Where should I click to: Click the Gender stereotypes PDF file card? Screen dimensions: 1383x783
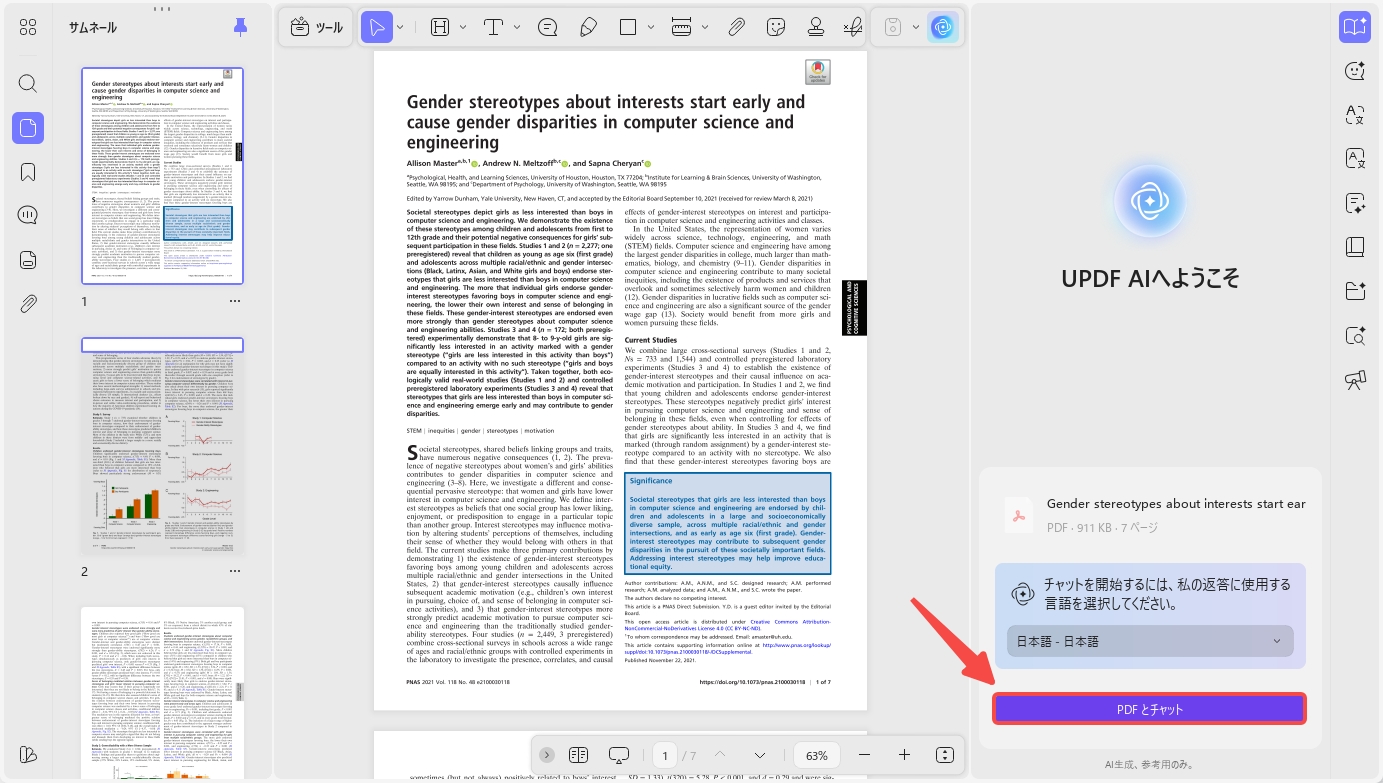coord(1150,515)
